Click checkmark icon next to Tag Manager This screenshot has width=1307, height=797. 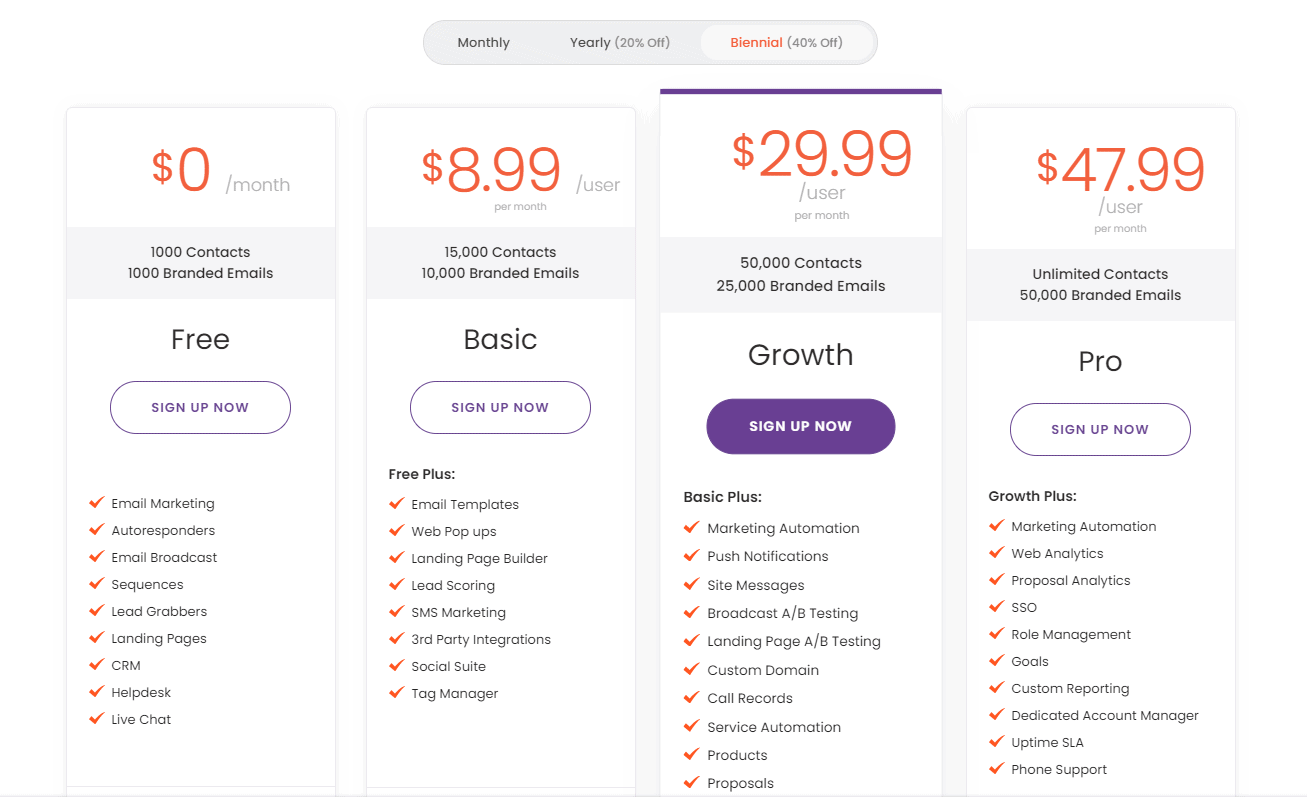[x=397, y=692]
